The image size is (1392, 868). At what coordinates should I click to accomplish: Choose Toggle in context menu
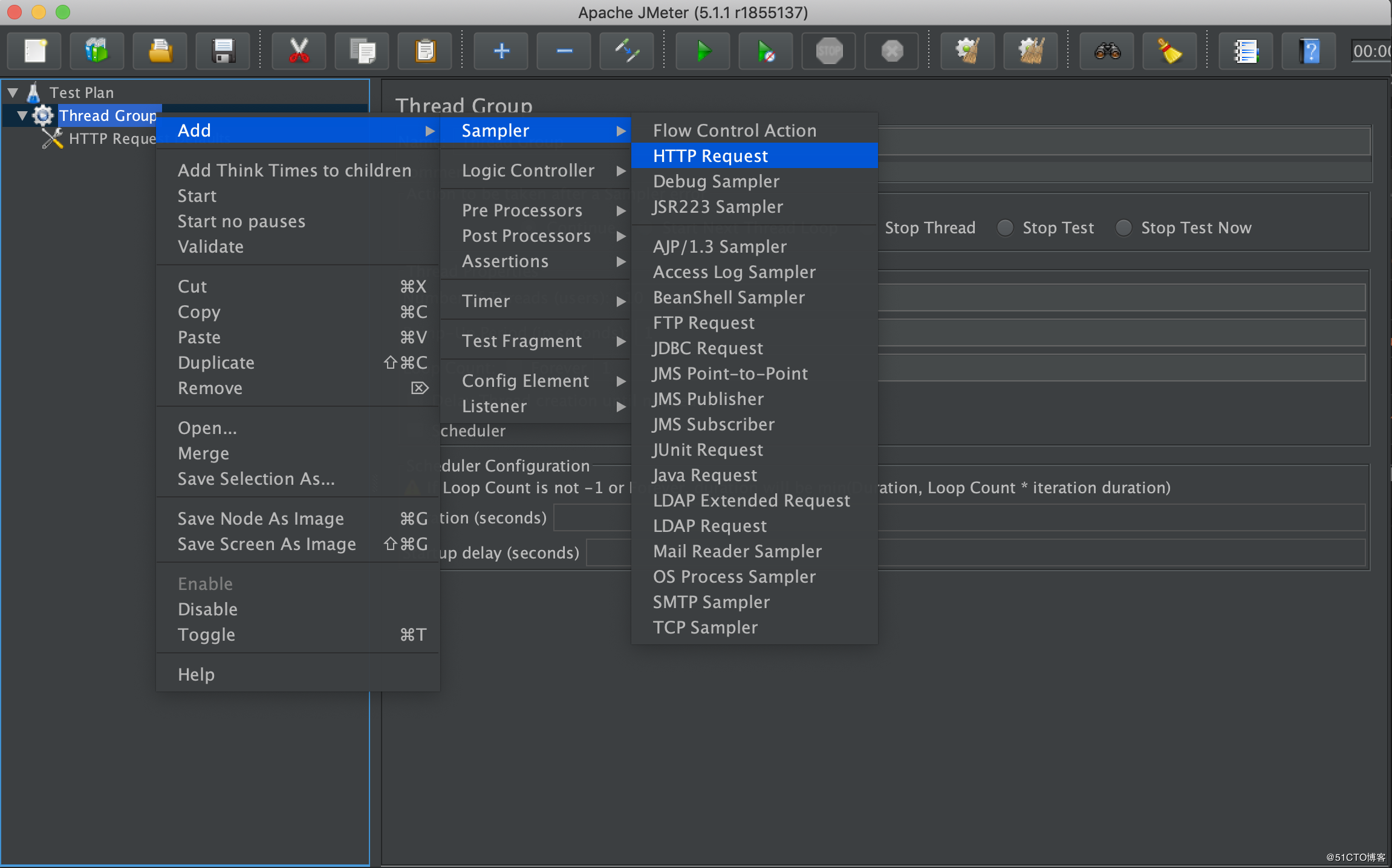298,635
